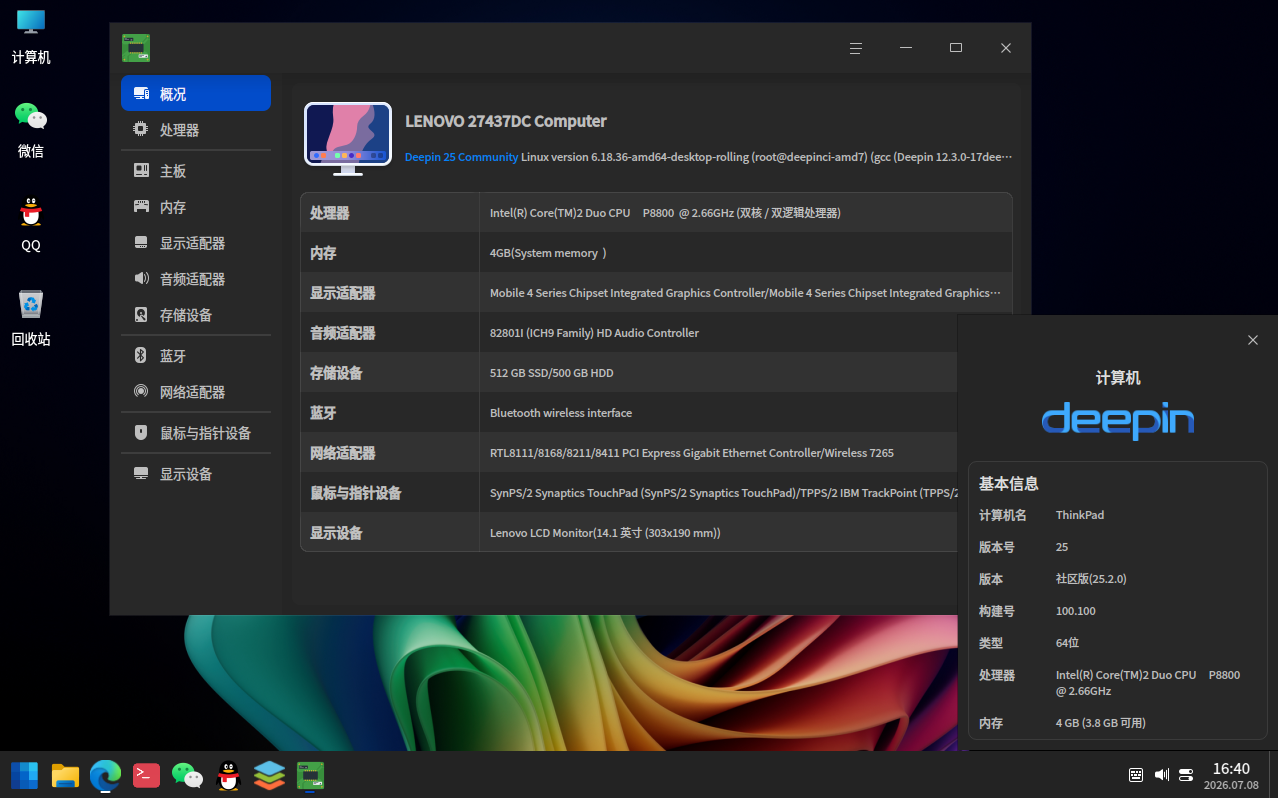The height and width of the screenshot is (798, 1278).
Task: Open the layered-stack app icon in taskbar
Action: [269, 775]
